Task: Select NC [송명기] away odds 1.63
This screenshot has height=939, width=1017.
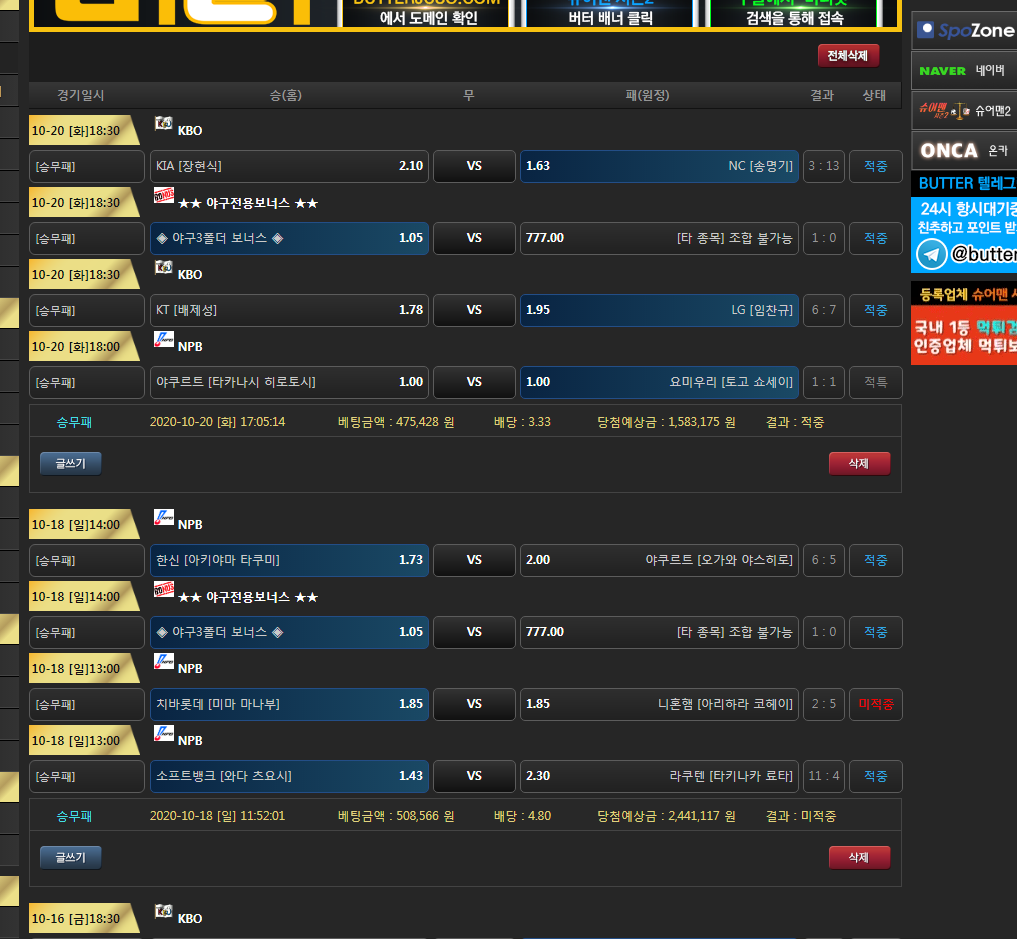Action: click(x=659, y=166)
